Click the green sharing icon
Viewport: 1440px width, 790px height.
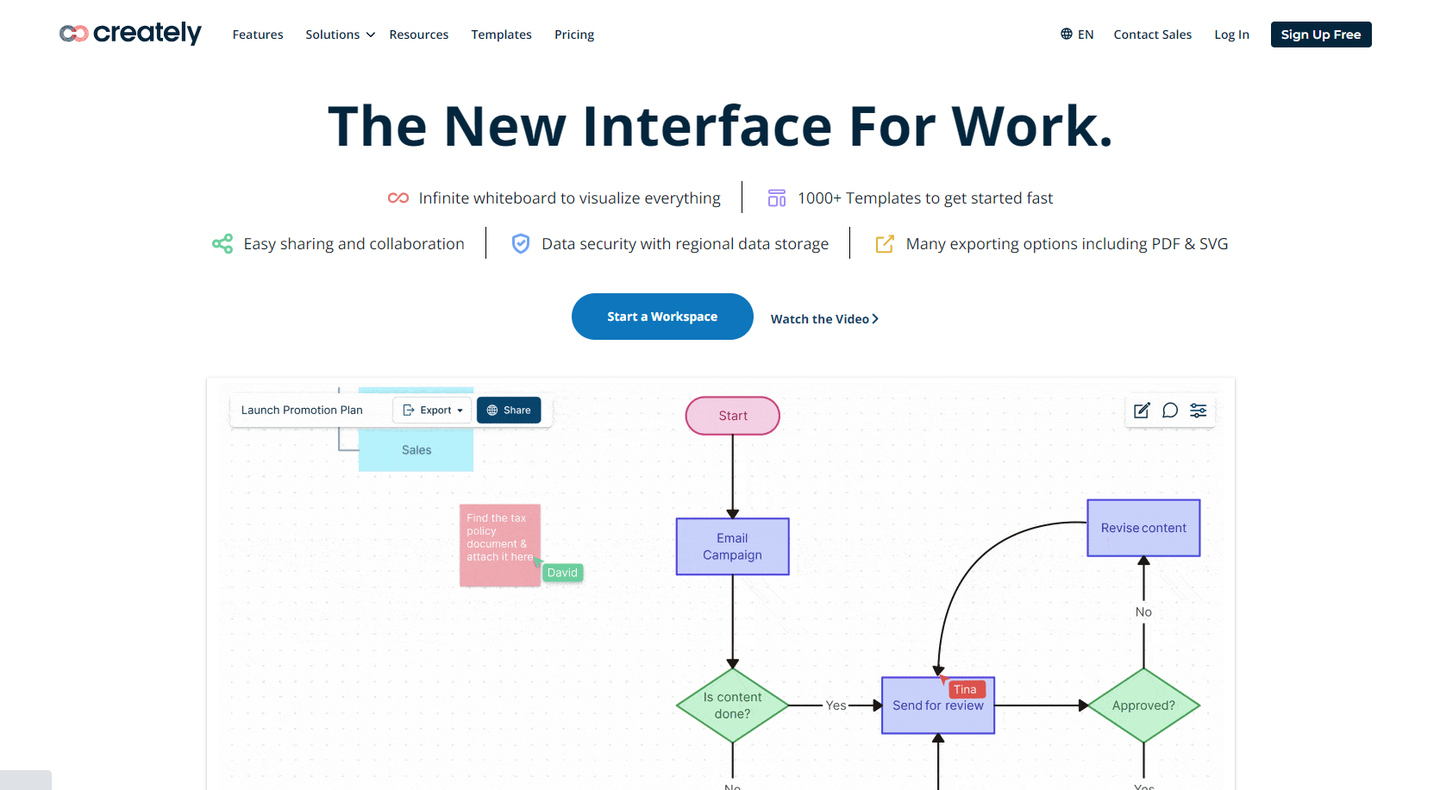pos(222,244)
